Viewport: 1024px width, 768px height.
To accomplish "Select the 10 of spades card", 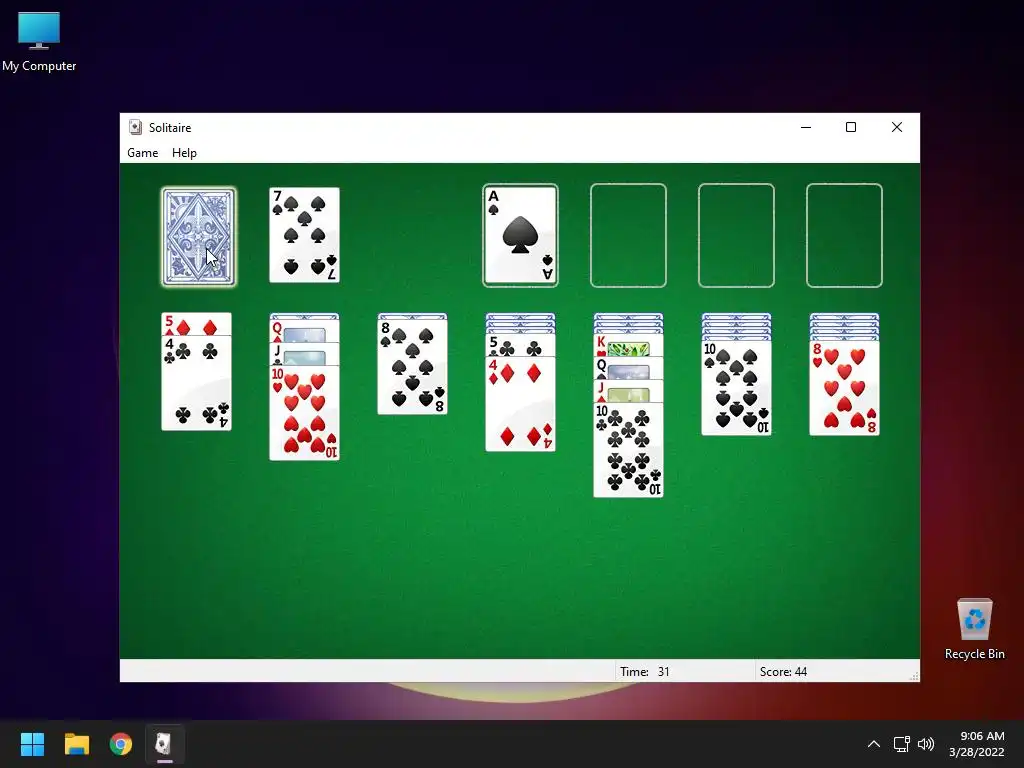I will click(736, 388).
